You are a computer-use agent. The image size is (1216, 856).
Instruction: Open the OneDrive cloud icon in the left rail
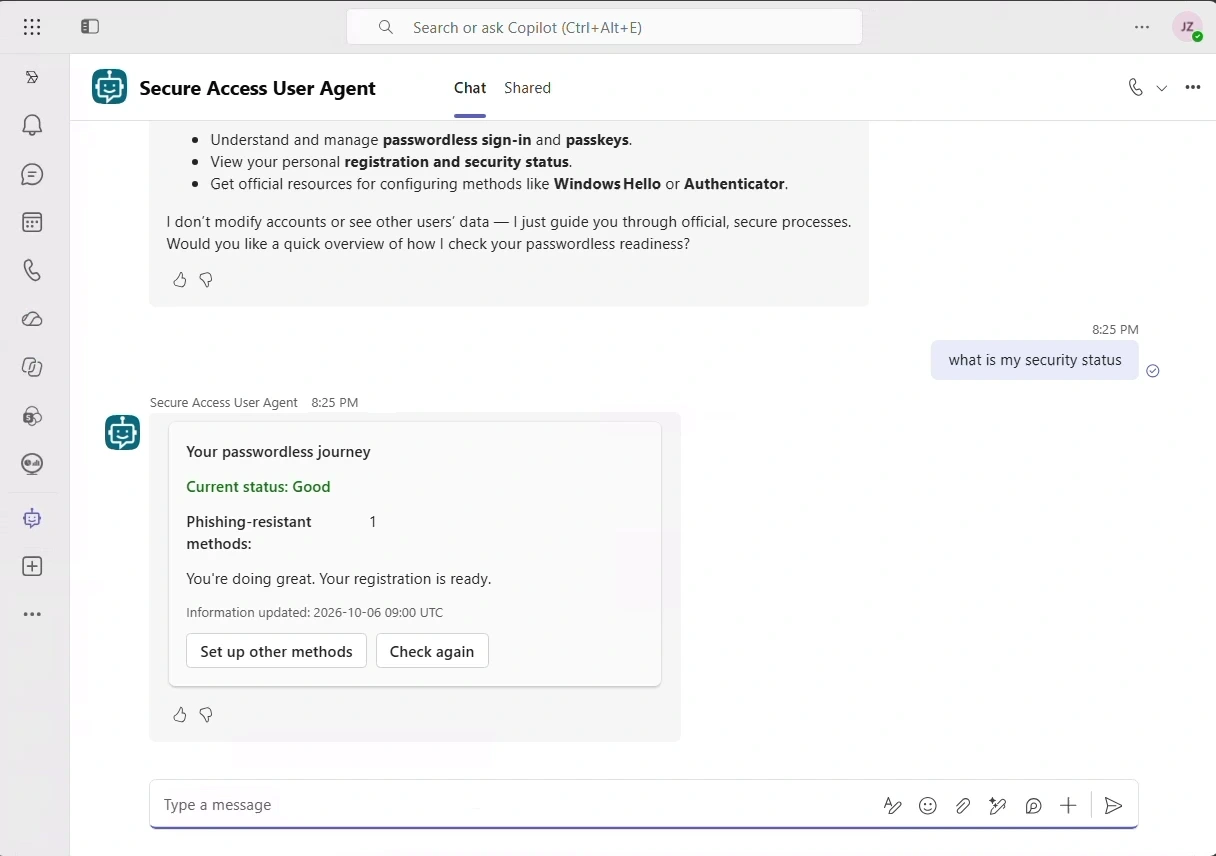click(x=32, y=319)
